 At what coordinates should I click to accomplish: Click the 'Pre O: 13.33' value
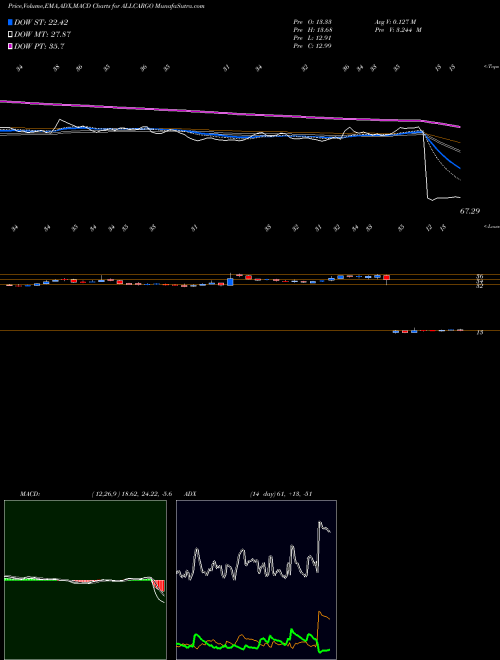click(312, 22)
